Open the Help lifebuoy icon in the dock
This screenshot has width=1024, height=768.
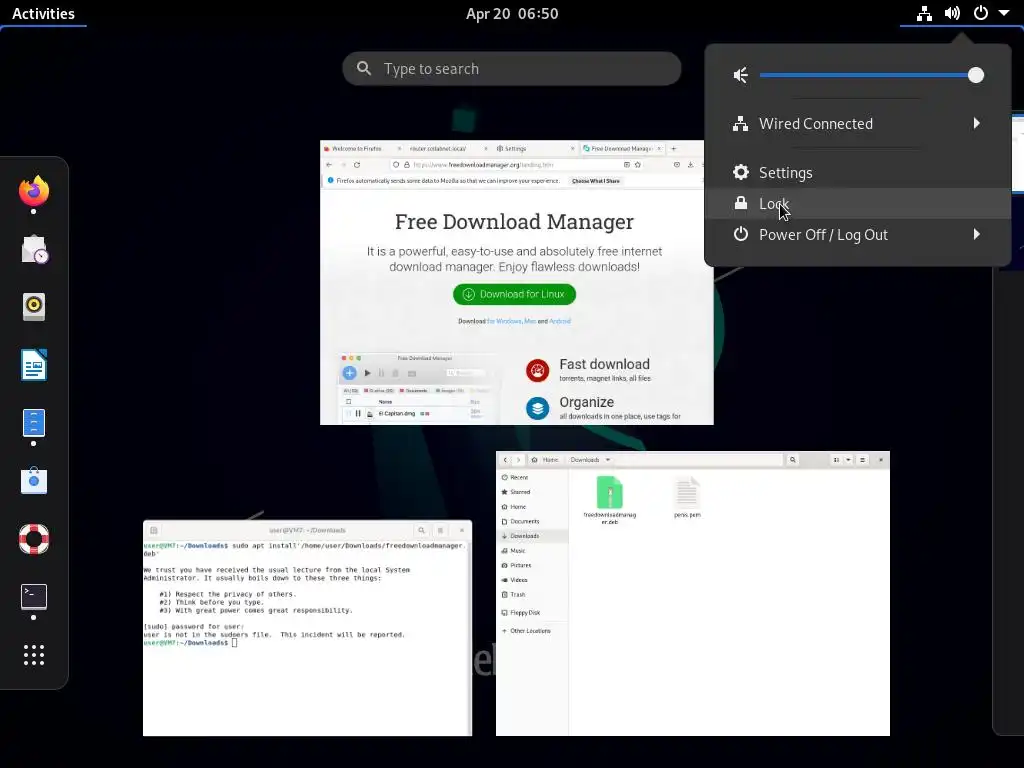(34, 539)
